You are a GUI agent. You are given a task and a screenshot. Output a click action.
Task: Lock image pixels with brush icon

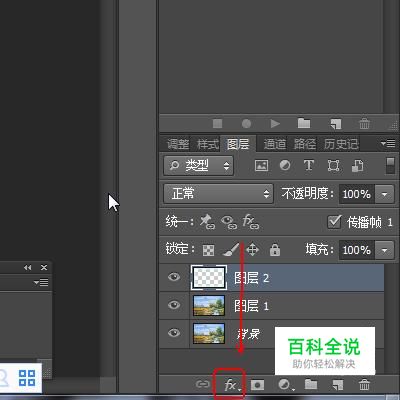click(231, 249)
